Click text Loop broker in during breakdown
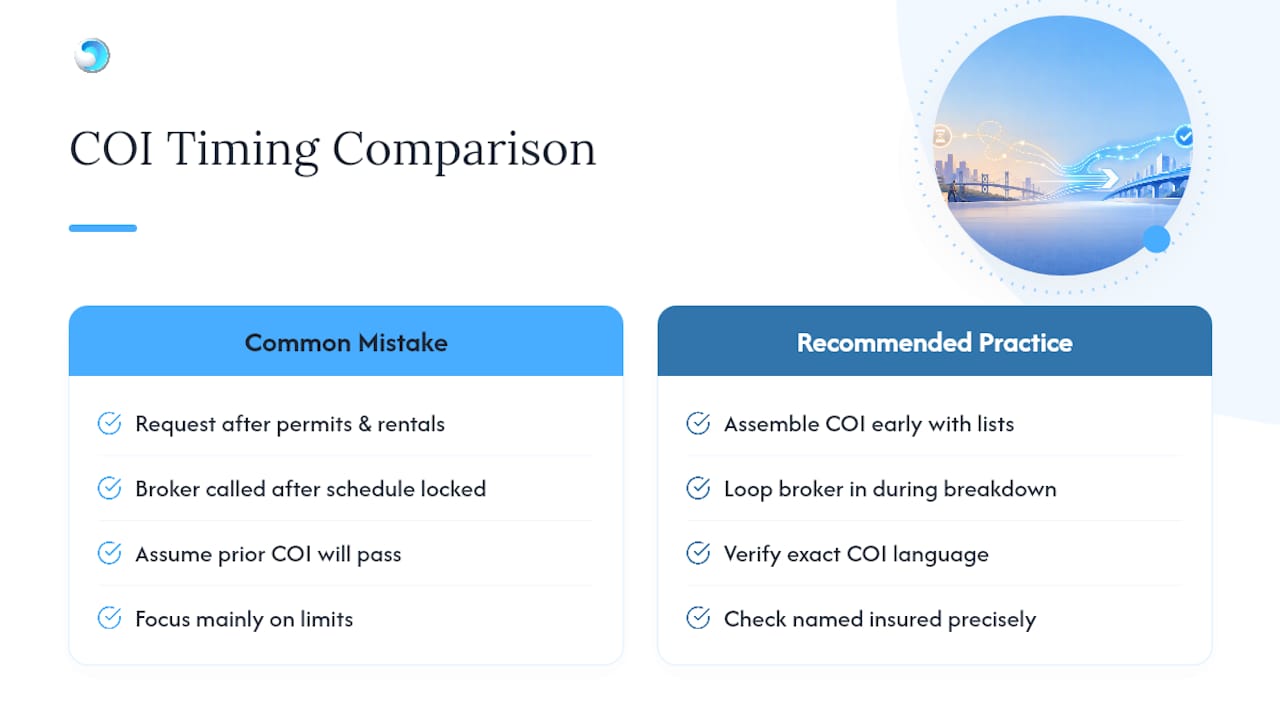1280x720 pixels. [x=890, y=489]
